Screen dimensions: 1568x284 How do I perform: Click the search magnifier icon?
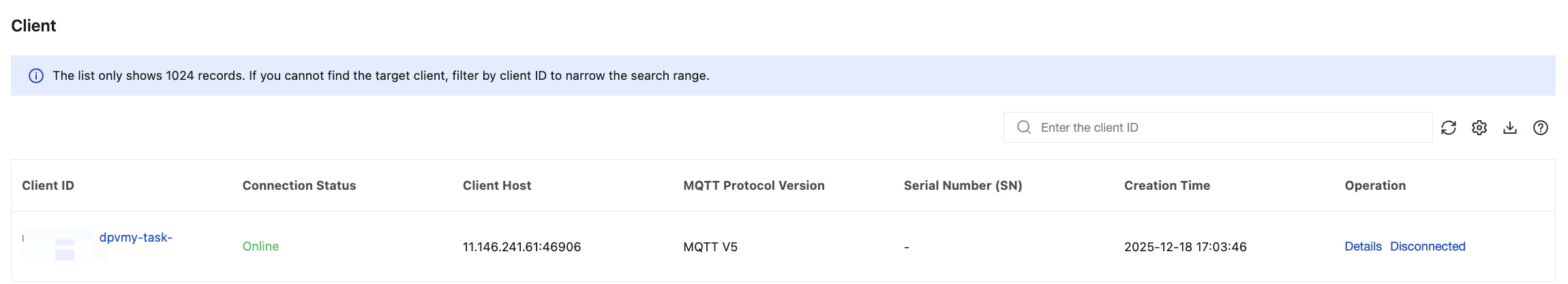(1024, 128)
